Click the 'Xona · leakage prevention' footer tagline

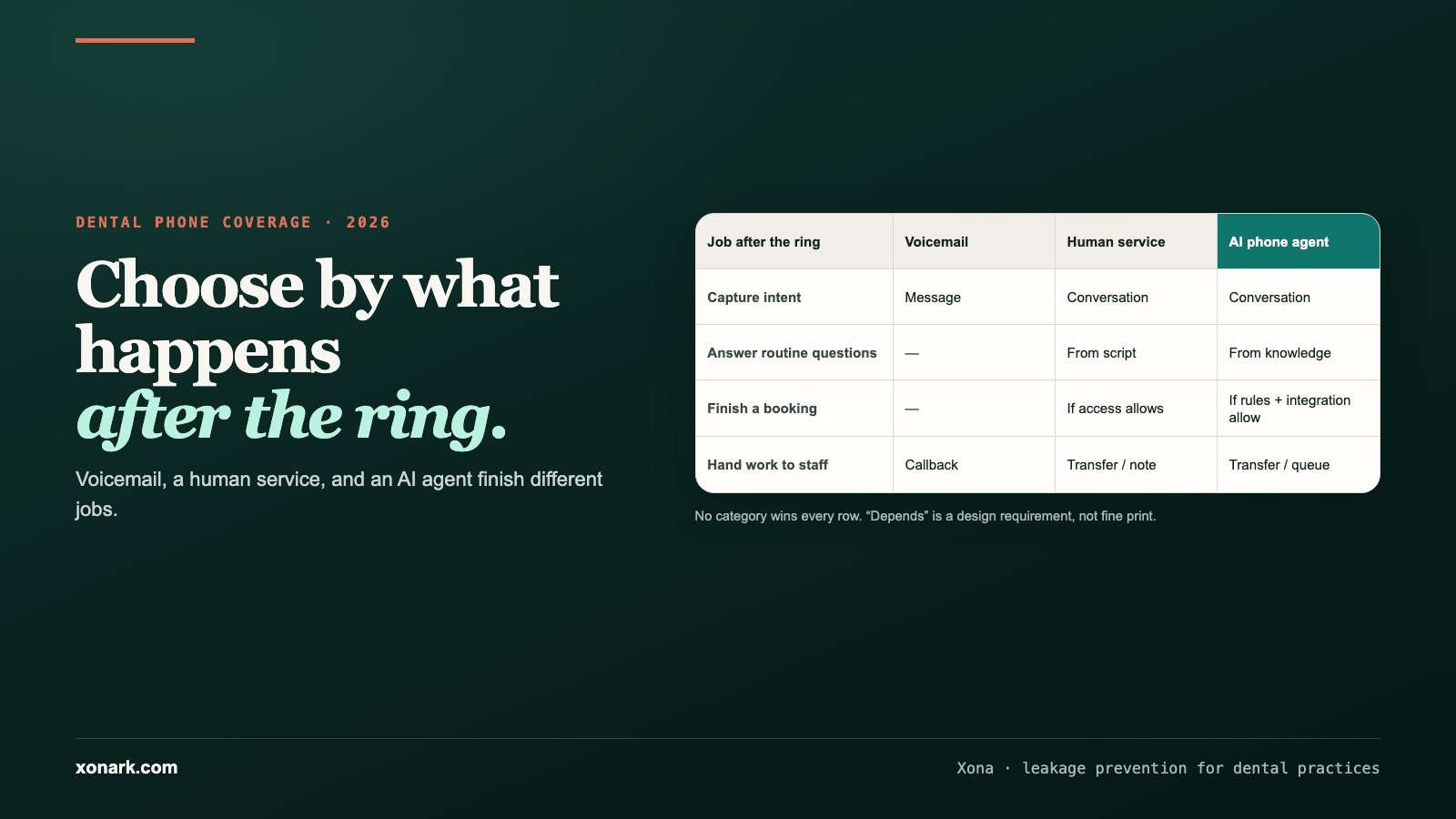click(1168, 768)
